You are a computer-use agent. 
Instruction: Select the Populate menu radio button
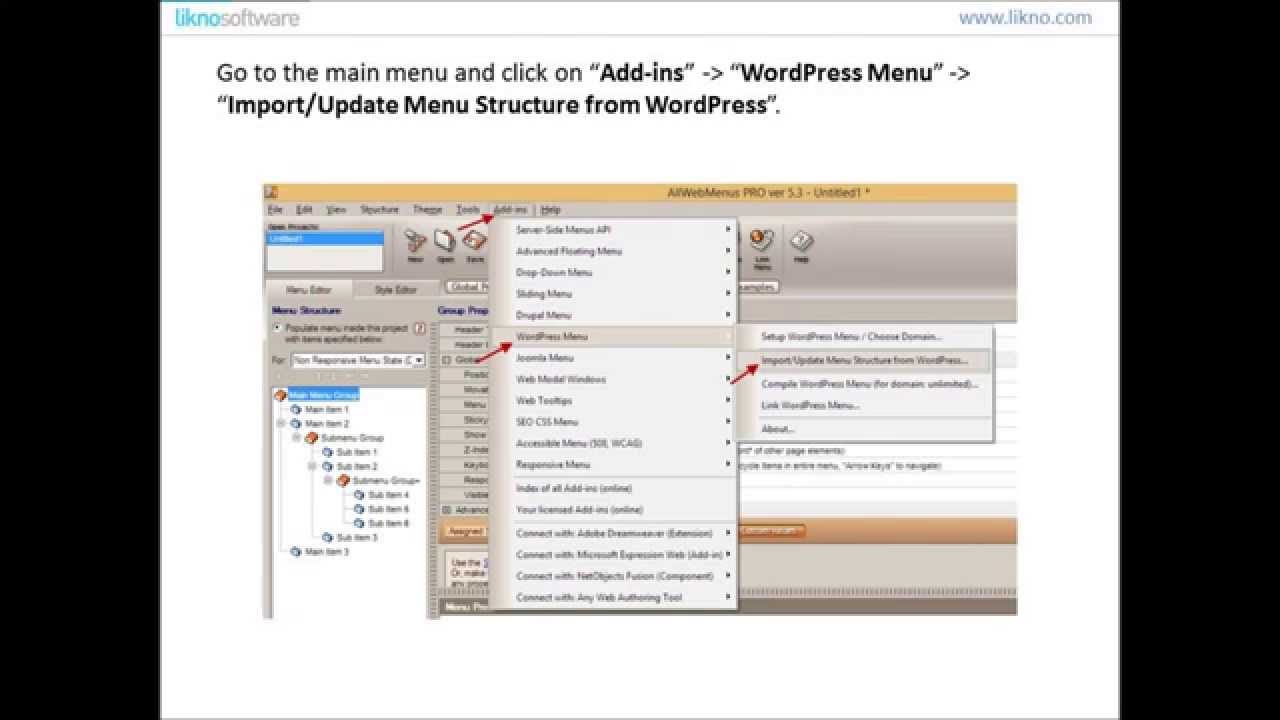(x=278, y=327)
